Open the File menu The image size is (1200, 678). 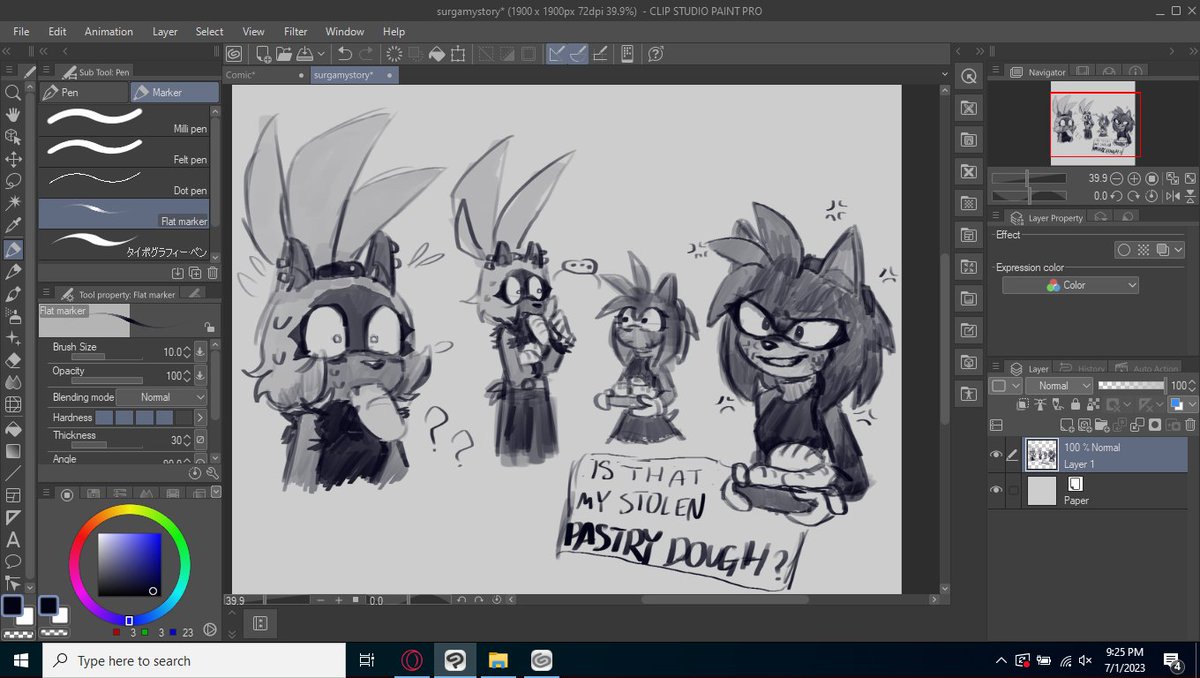coord(21,31)
